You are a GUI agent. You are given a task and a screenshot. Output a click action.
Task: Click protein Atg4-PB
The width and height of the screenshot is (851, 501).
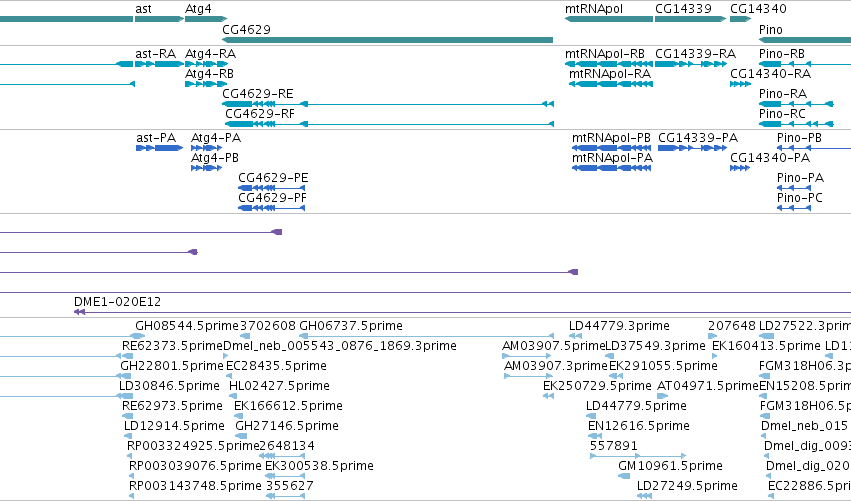tap(207, 168)
